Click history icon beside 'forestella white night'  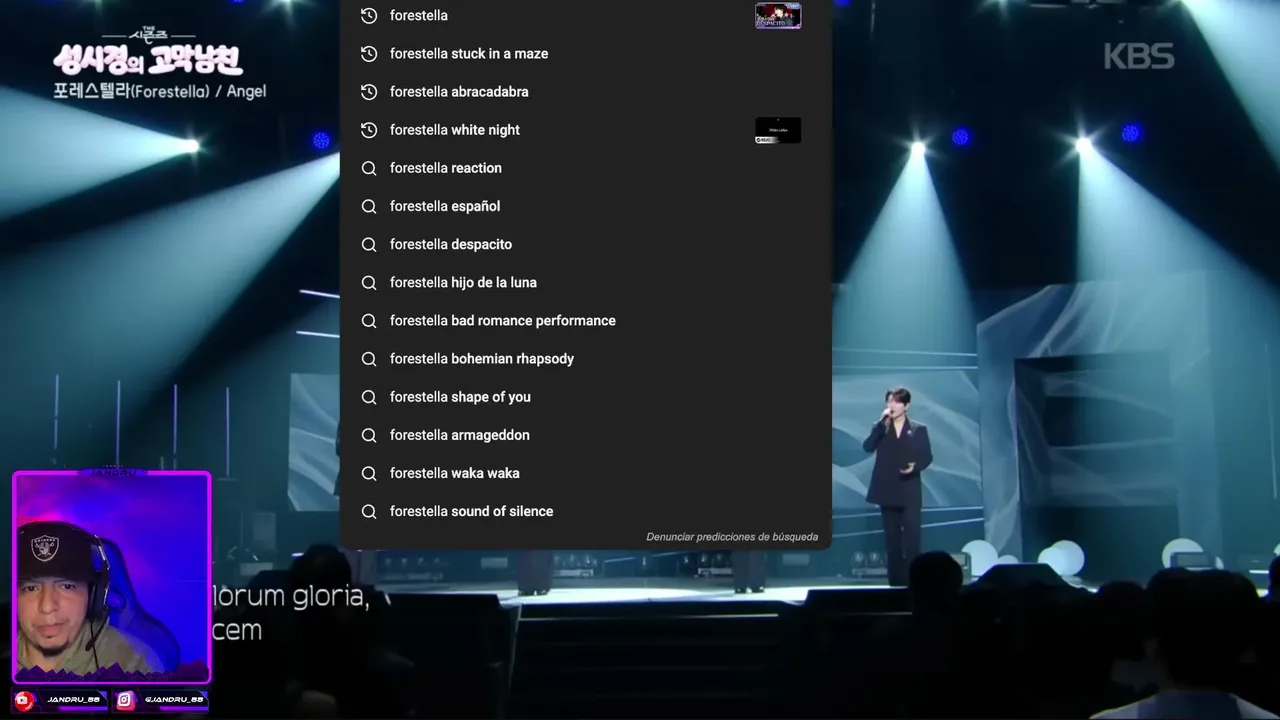(x=369, y=130)
